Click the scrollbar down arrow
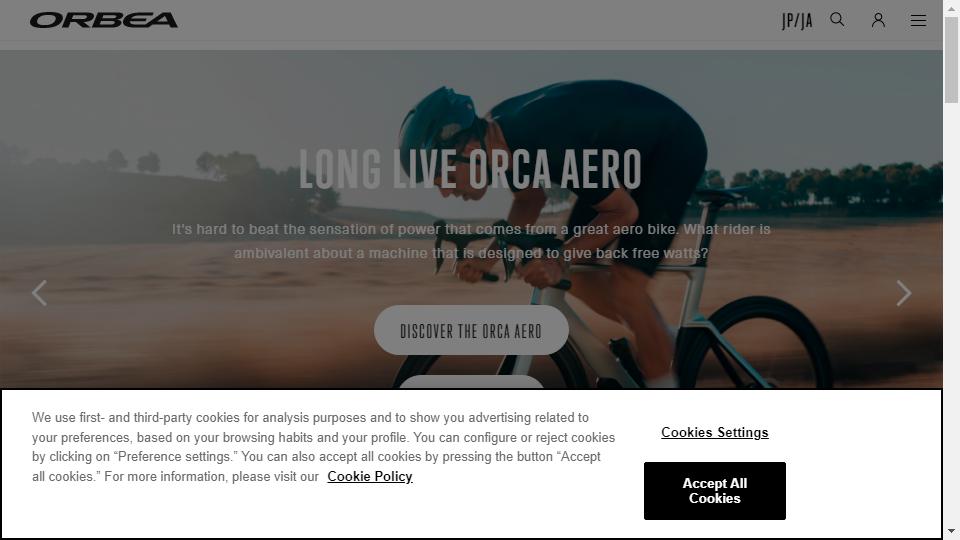The height and width of the screenshot is (540, 960). (951, 531)
